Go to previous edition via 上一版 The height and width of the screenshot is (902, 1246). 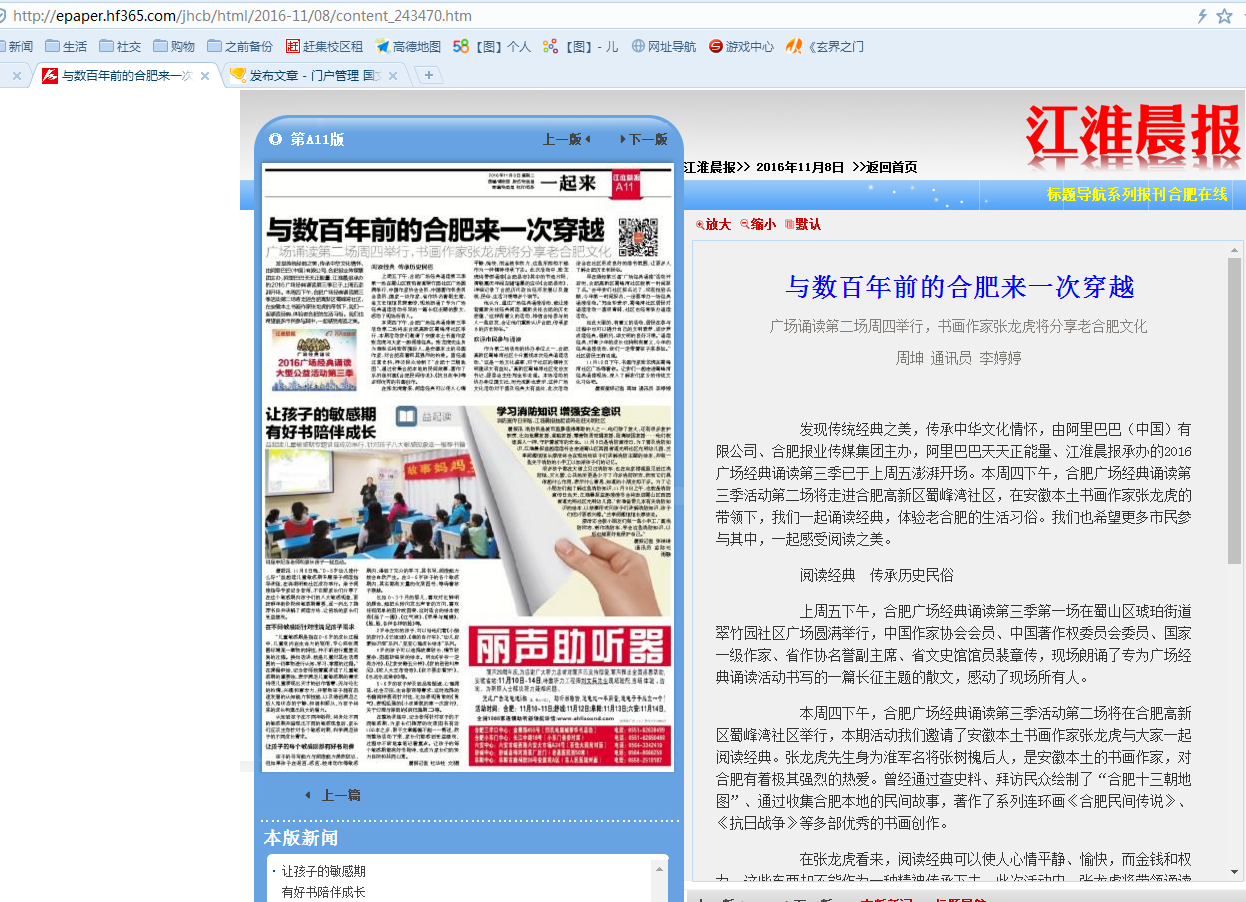(x=567, y=139)
